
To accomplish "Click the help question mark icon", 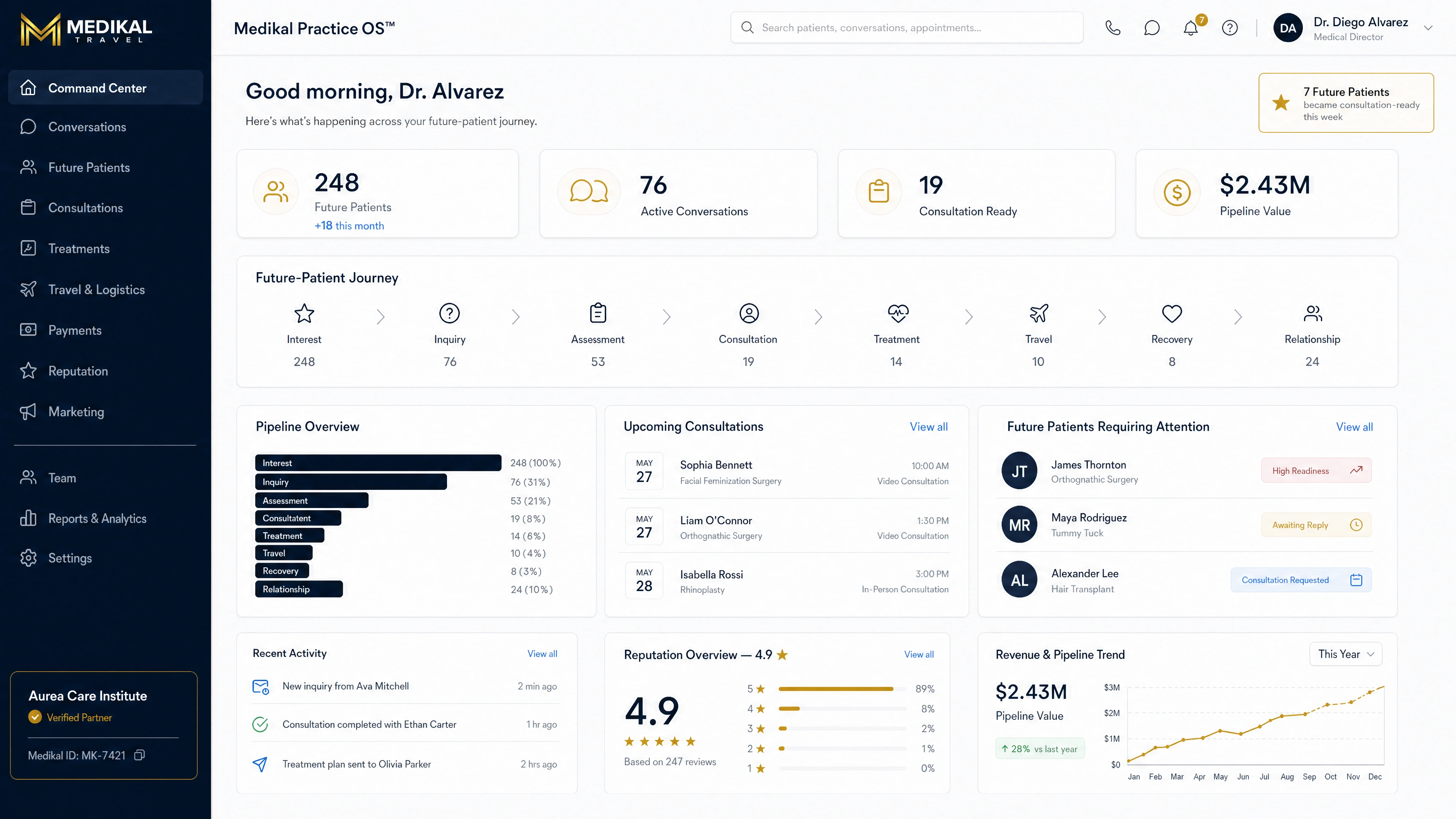I will pos(1230,28).
